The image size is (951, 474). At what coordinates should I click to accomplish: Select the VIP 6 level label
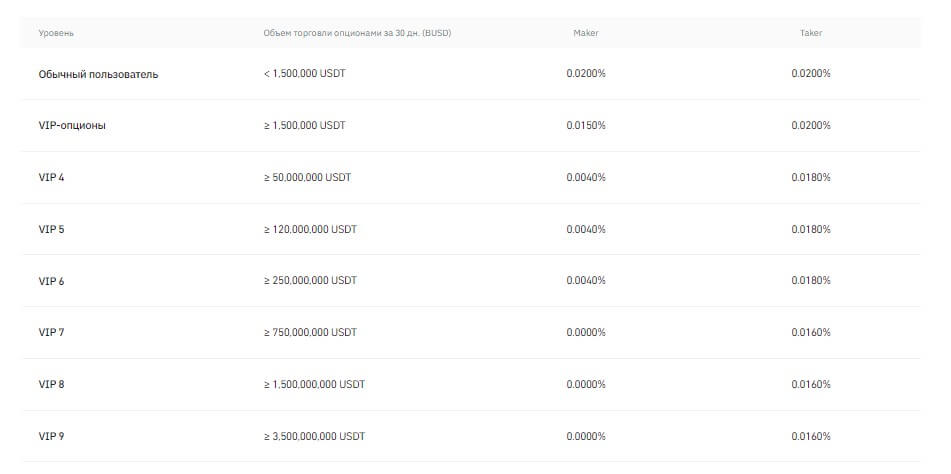click(52, 281)
